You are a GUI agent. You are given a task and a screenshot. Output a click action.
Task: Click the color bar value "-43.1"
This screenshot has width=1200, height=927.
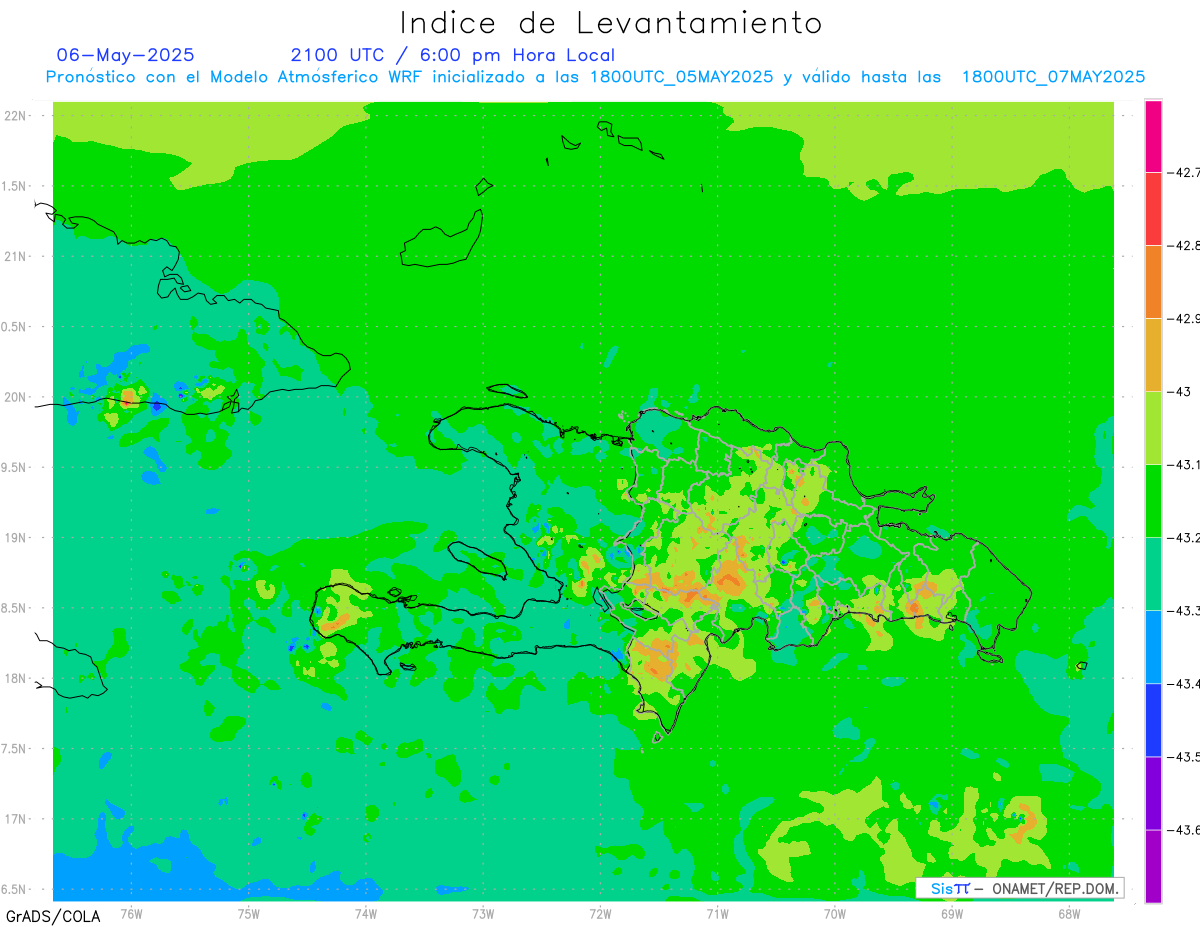(1184, 465)
